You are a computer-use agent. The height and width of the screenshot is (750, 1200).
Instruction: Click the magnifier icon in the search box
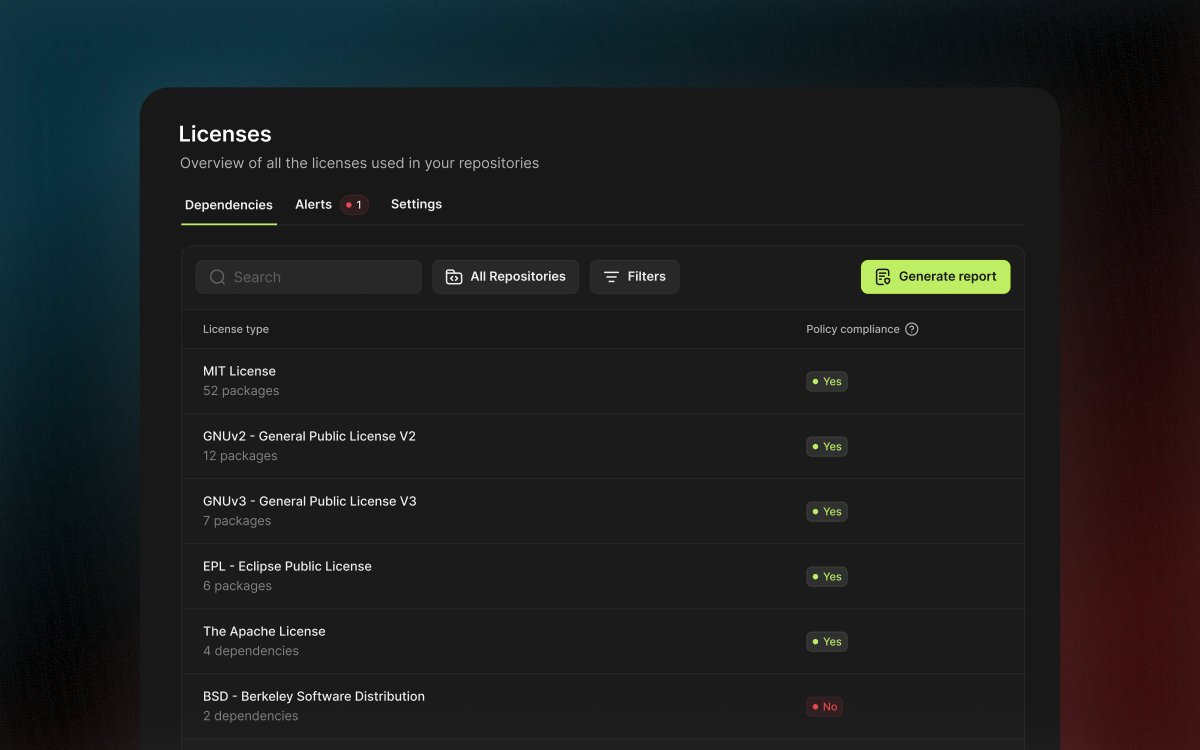click(217, 277)
